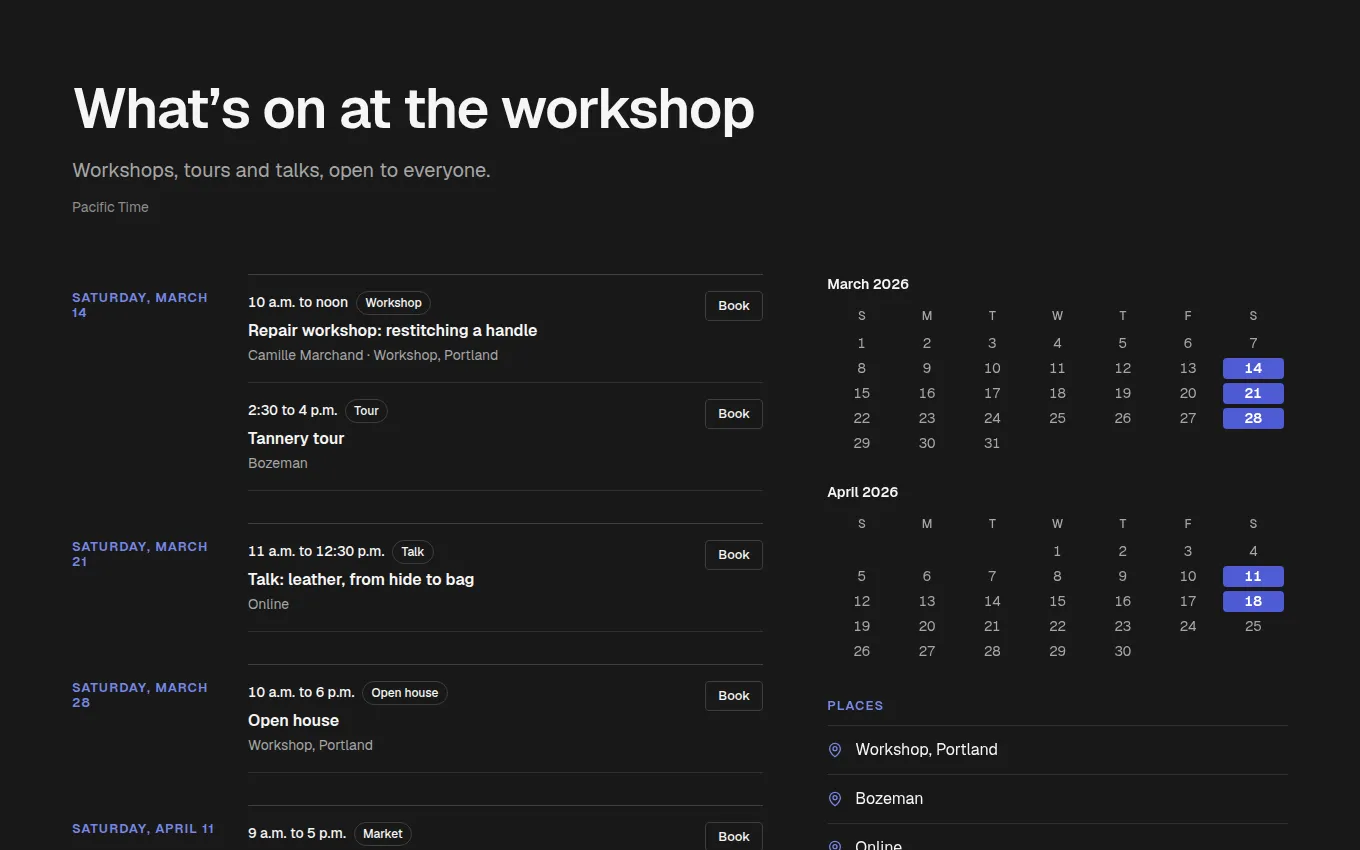The height and width of the screenshot is (850, 1360).
Task: Click the Workshop tag on the repair event
Action: [393, 303]
